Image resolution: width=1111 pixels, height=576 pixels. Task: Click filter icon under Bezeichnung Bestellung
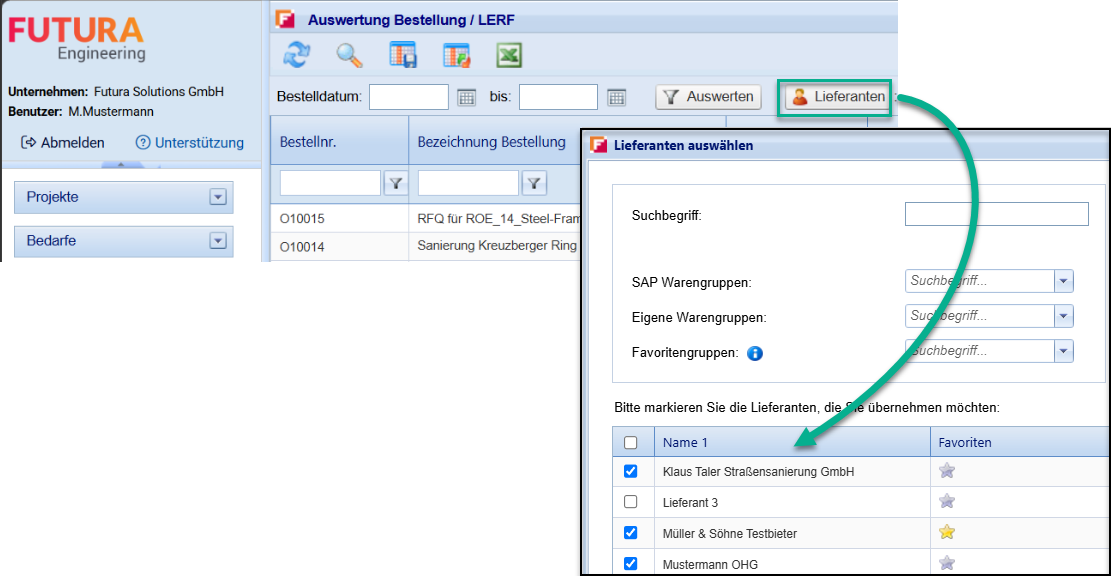pos(534,183)
